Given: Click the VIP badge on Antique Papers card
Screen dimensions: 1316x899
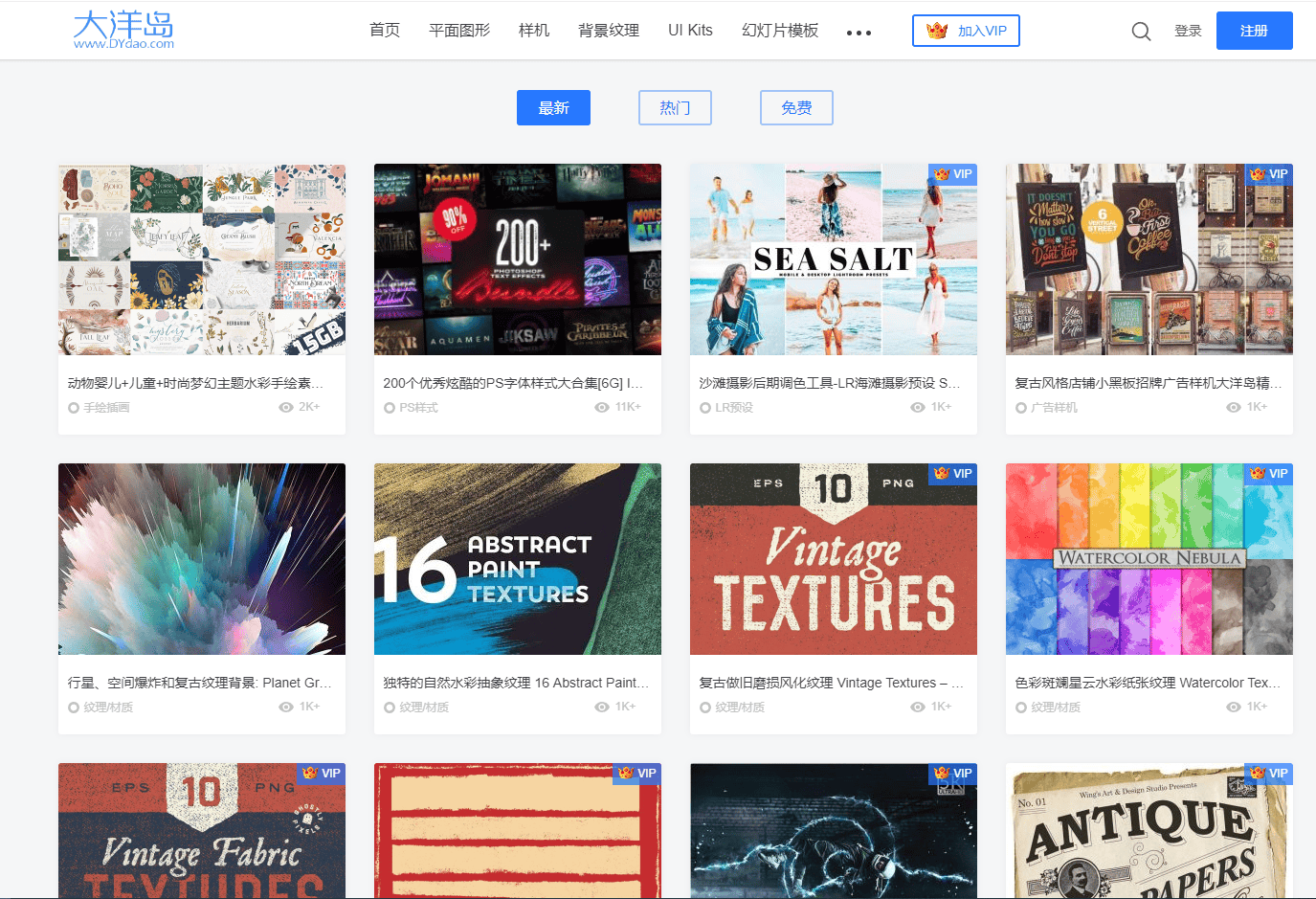Looking at the screenshot, I should click(1268, 774).
